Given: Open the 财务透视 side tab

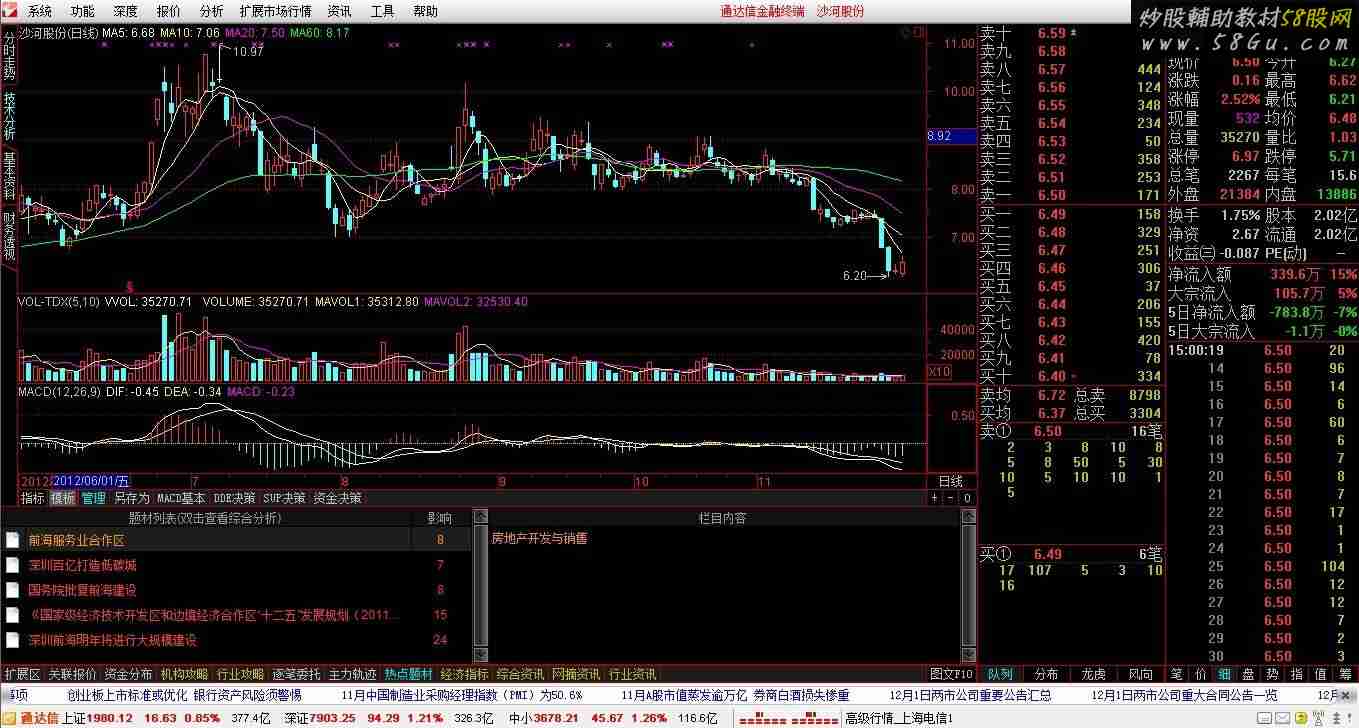Looking at the screenshot, I should (9, 235).
